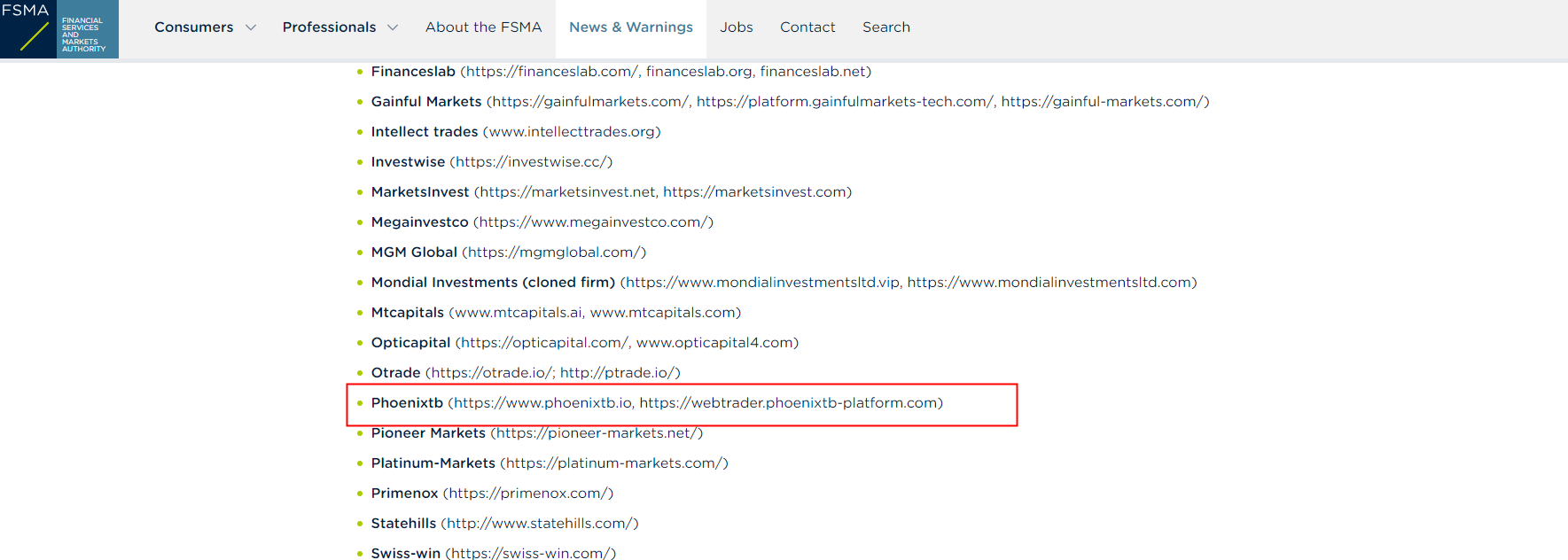
Task: Open the Jobs menu item
Action: pos(736,27)
